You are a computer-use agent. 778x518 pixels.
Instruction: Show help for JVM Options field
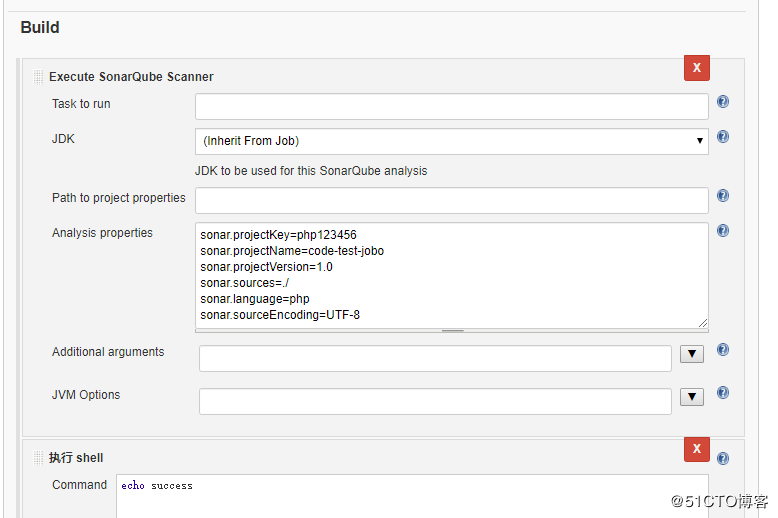point(723,393)
